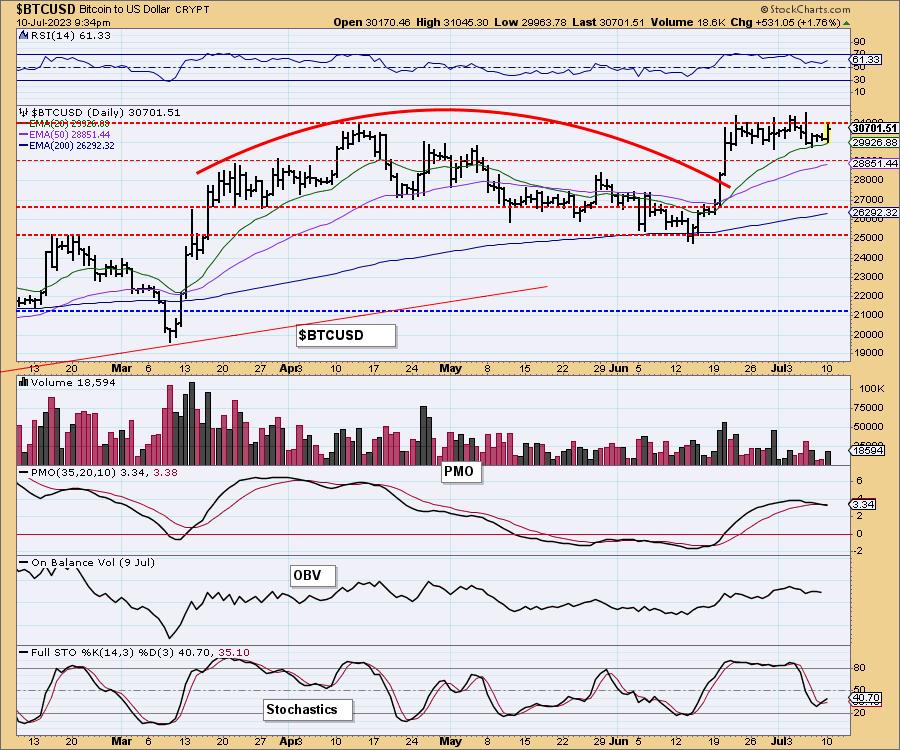Click the Full STO legend line marker

point(24,652)
